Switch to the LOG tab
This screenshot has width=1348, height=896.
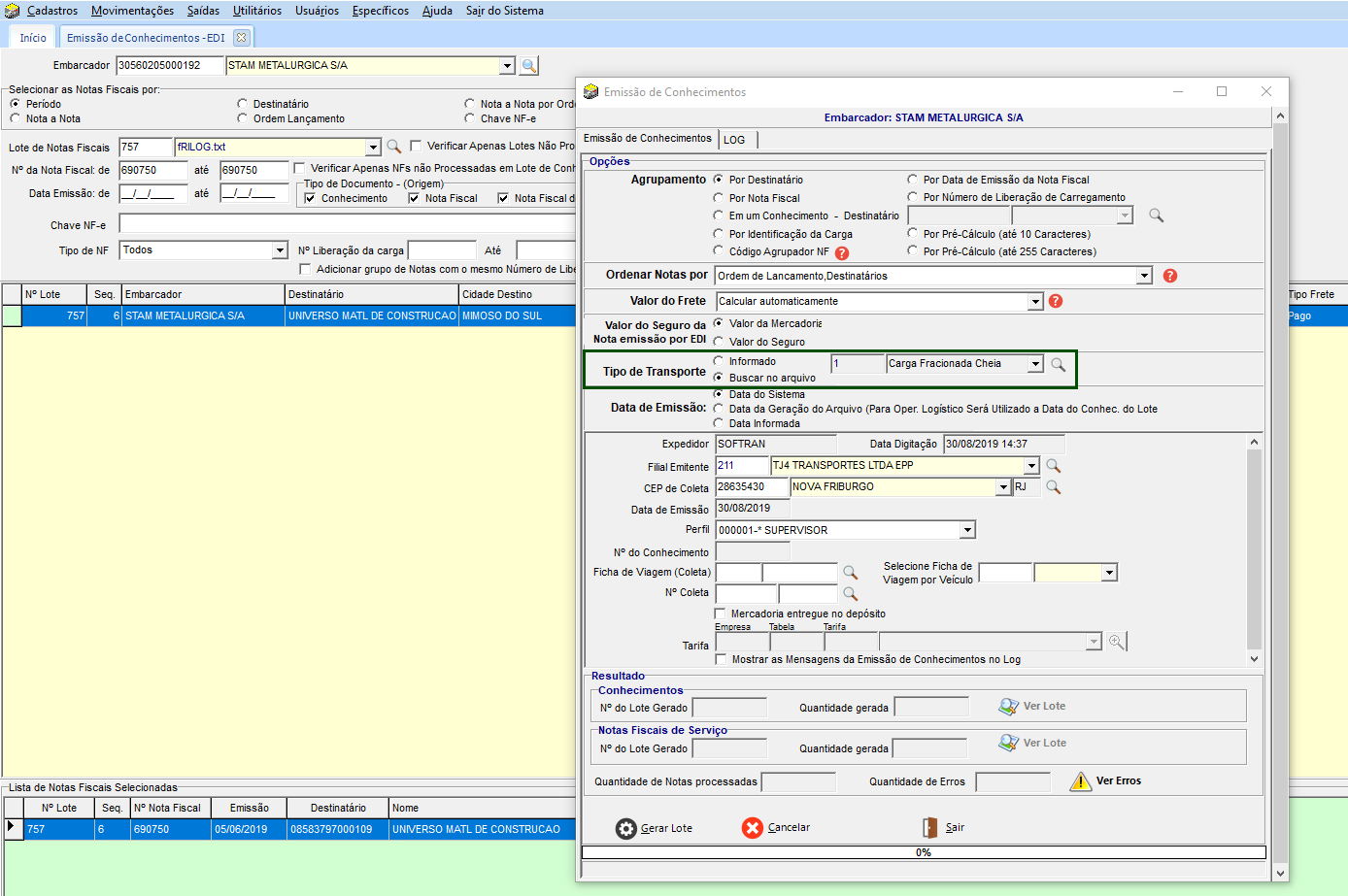tap(734, 140)
